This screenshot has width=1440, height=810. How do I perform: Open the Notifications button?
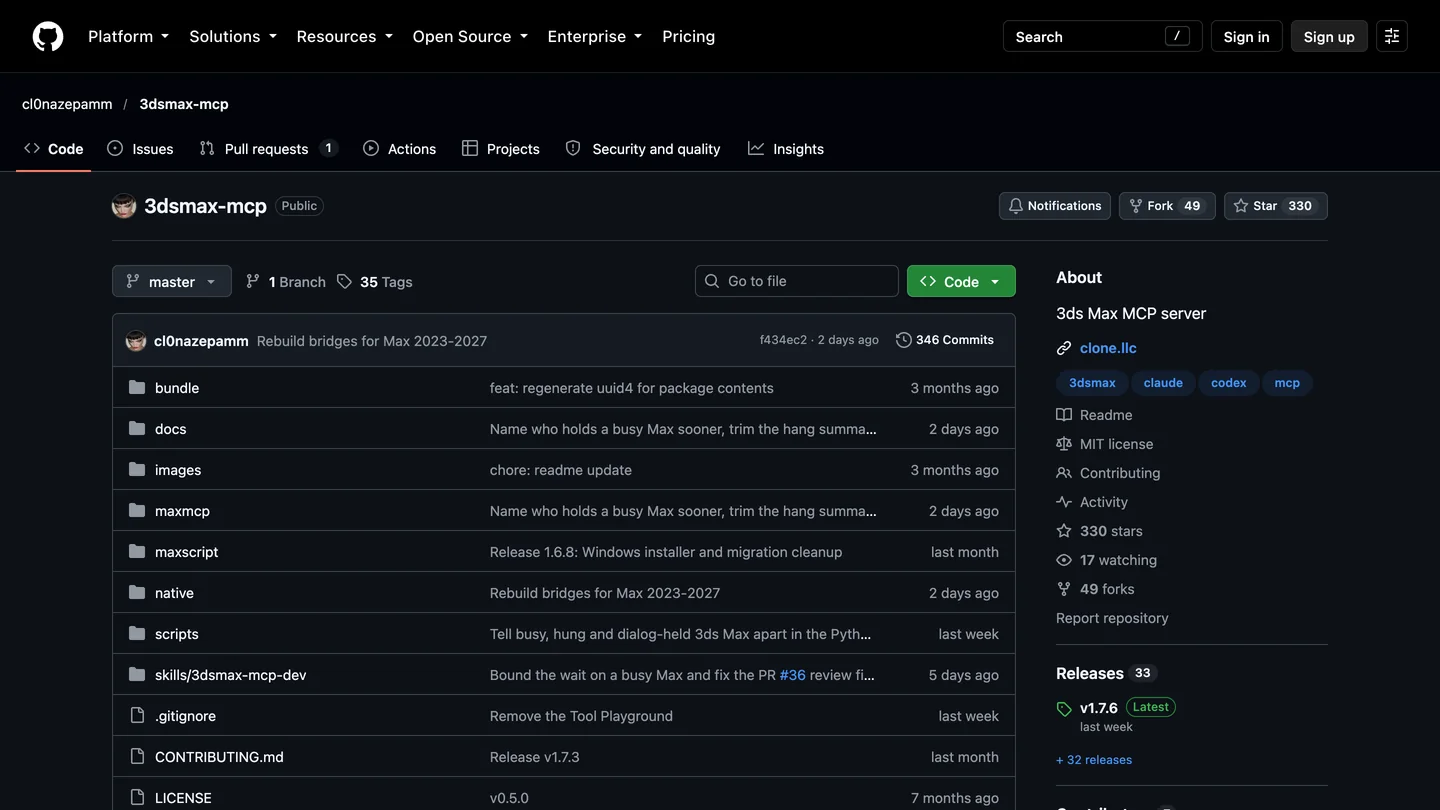click(x=1055, y=206)
